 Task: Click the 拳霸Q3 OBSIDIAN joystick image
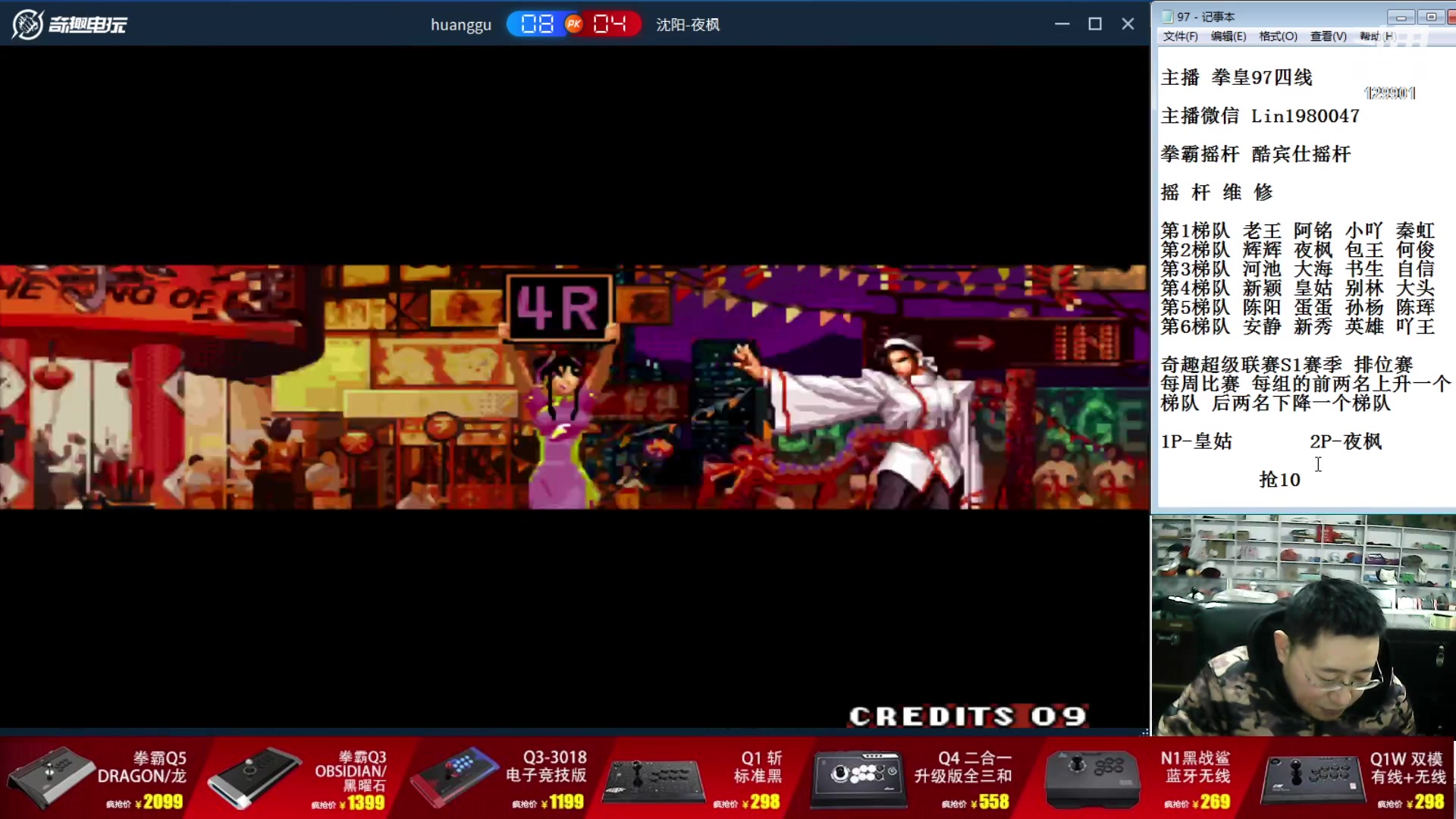pyautogui.click(x=254, y=778)
